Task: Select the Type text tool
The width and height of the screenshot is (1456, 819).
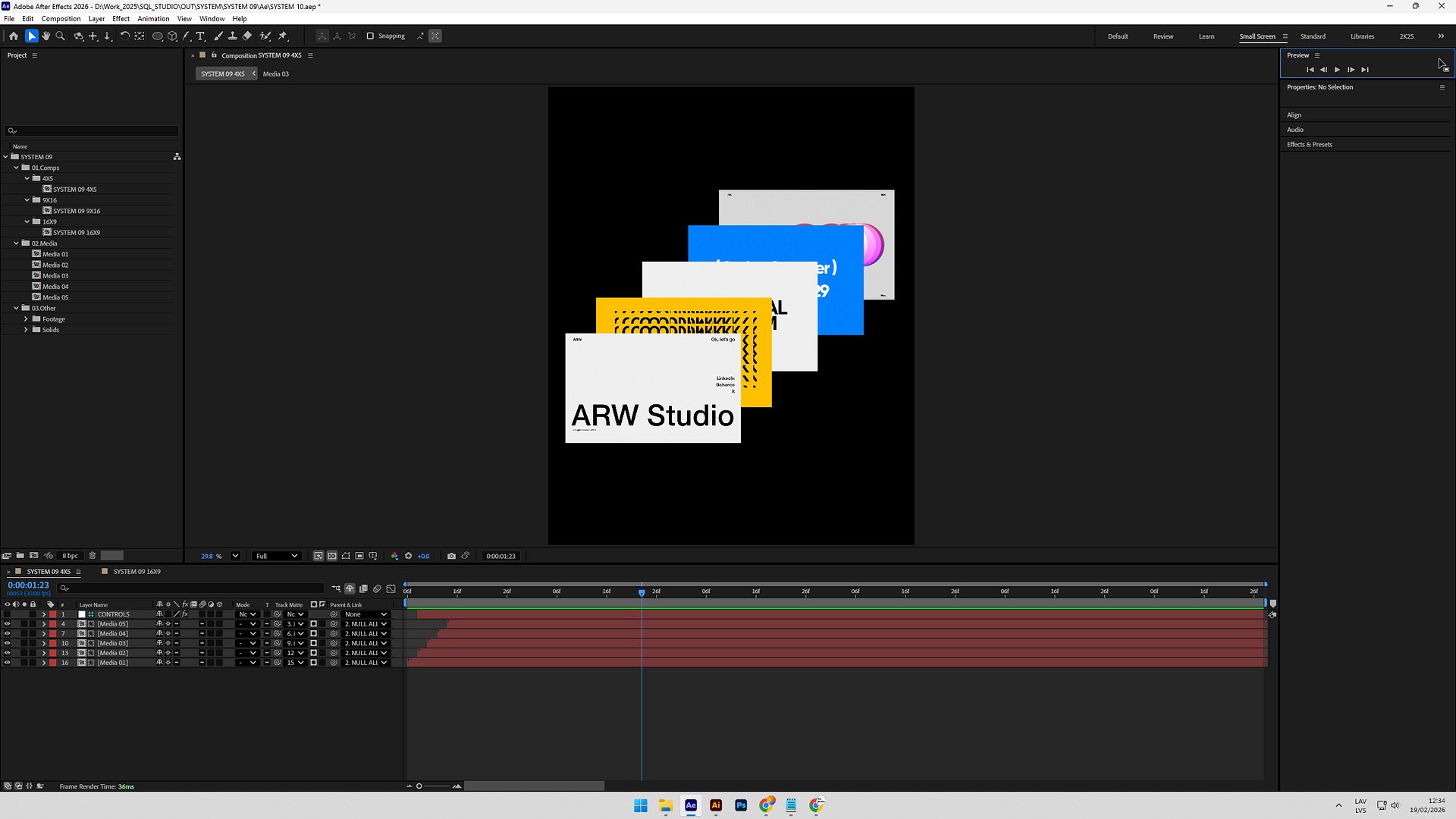Action: coord(201,36)
